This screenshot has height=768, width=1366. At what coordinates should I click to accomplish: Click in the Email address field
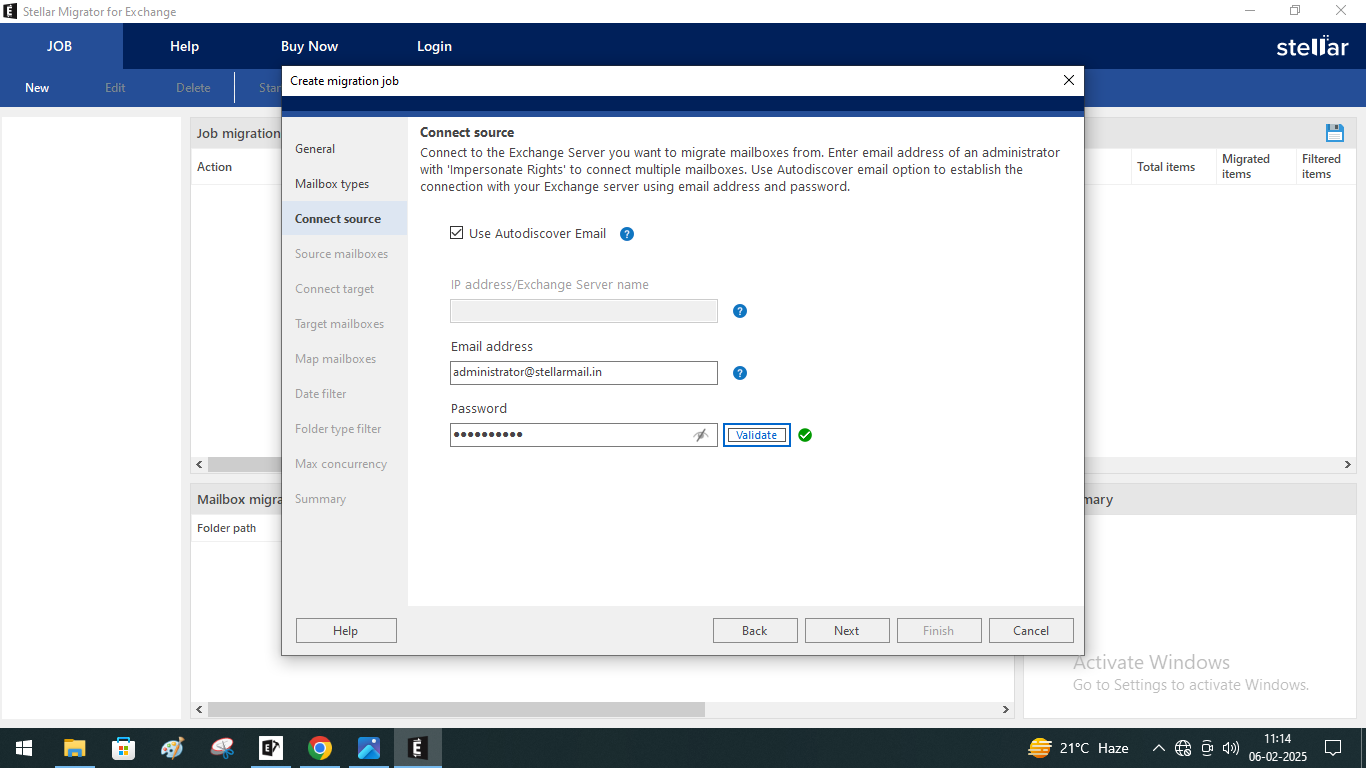[584, 373]
